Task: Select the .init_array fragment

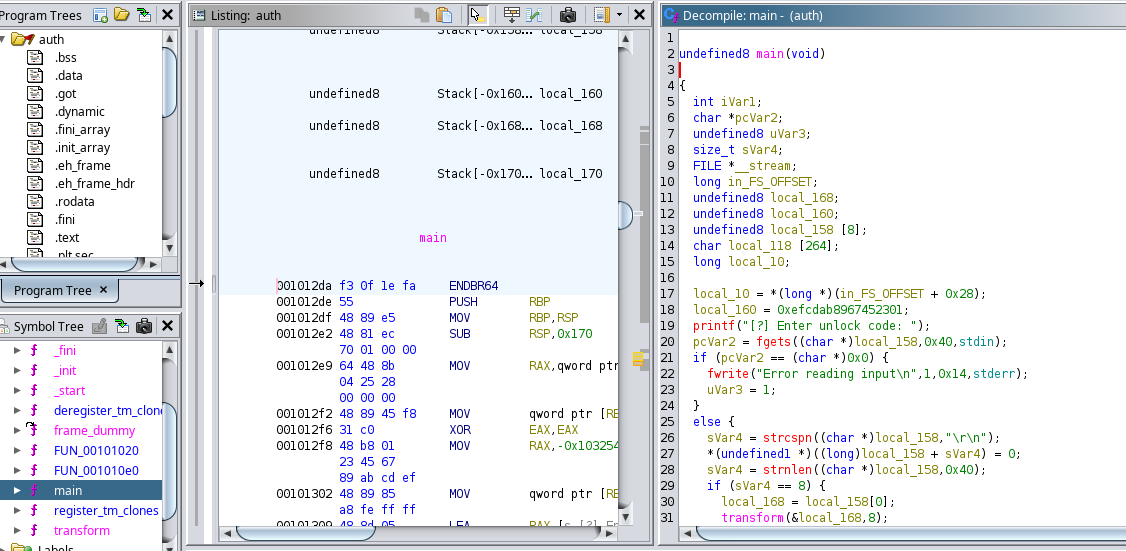Action: tap(82, 147)
